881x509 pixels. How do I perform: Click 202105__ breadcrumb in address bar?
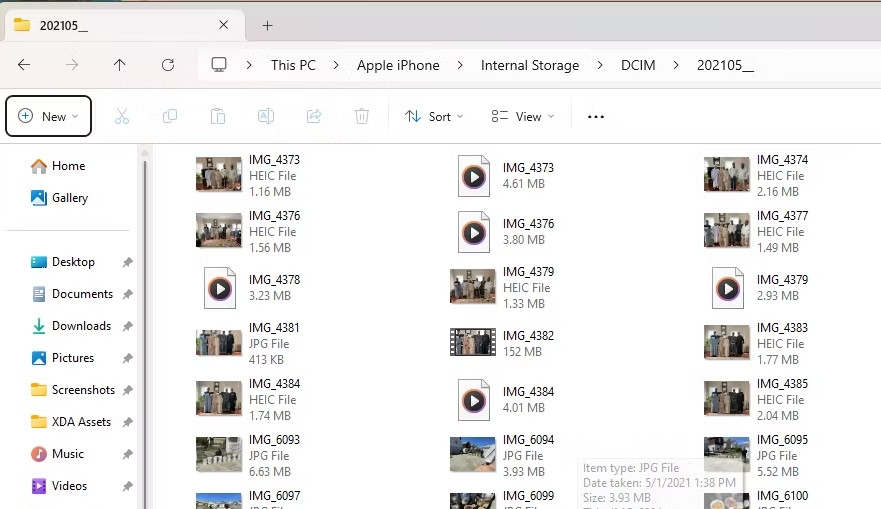click(x=725, y=65)
